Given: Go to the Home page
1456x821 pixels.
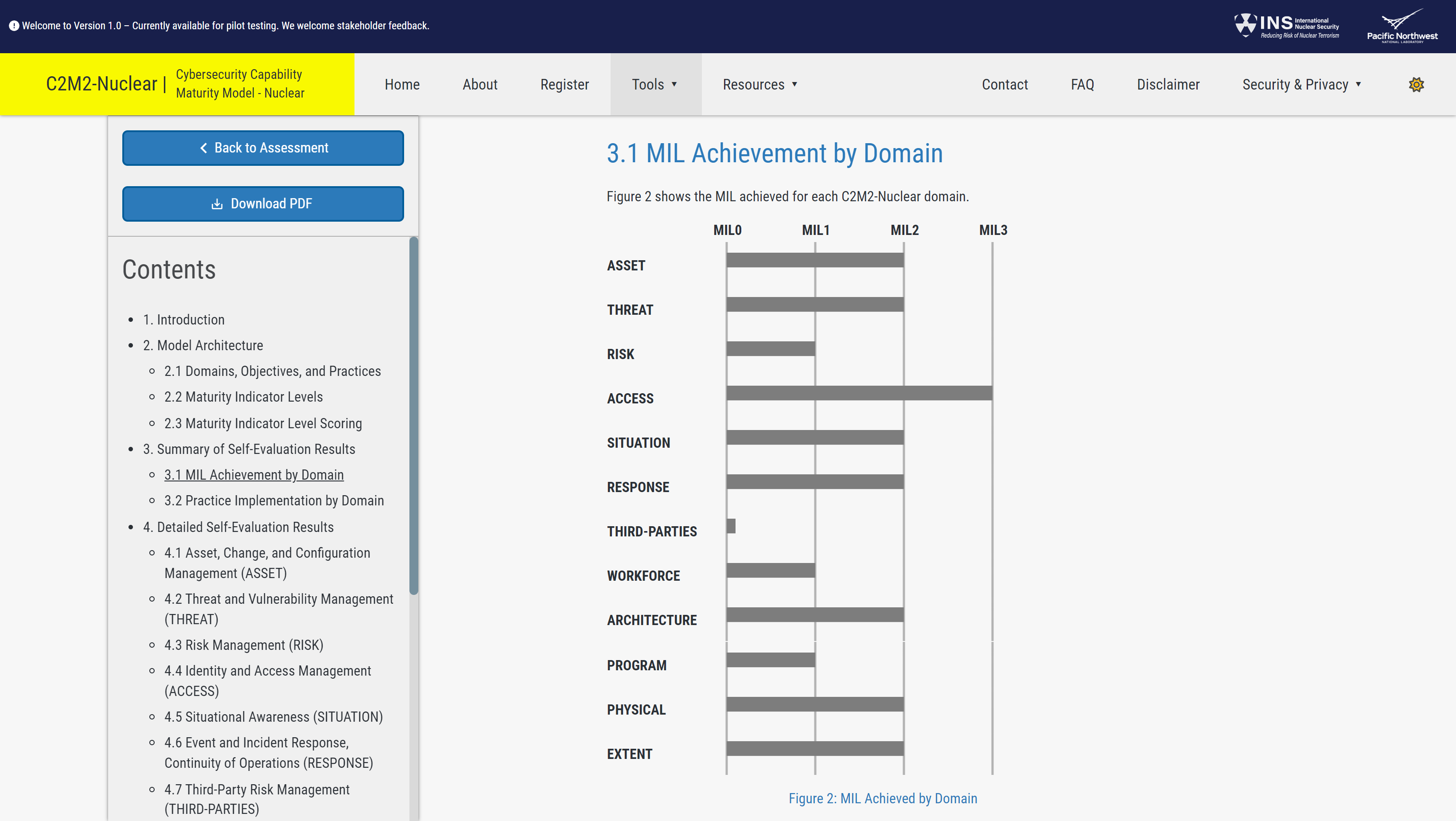Looking at the screenshot, I should tap(402, 84).
